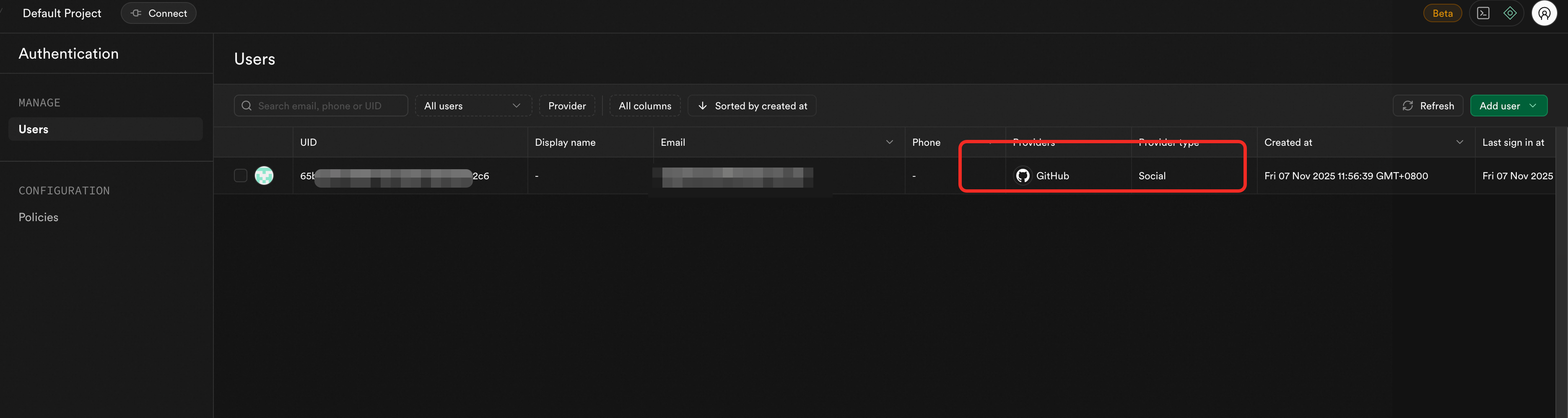Open the terminal icon in the top bar

click(1483, 13)
